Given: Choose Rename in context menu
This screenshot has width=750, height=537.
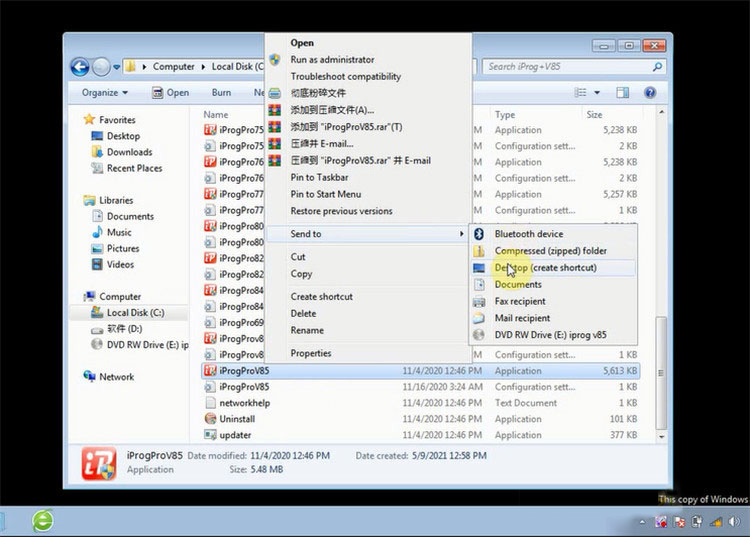Looking at the screenshot, I should tap(307, 330).
